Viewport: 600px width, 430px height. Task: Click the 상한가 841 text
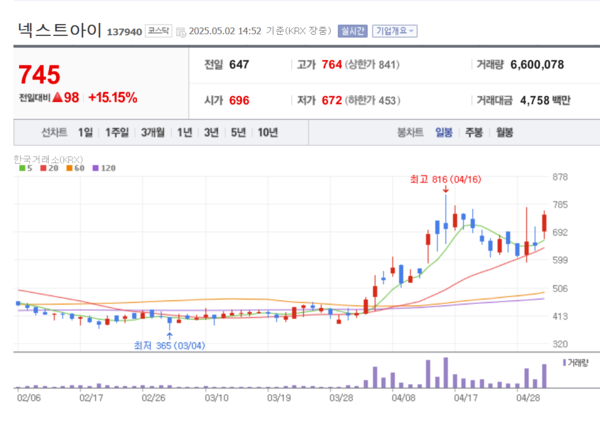click(372, 65)
